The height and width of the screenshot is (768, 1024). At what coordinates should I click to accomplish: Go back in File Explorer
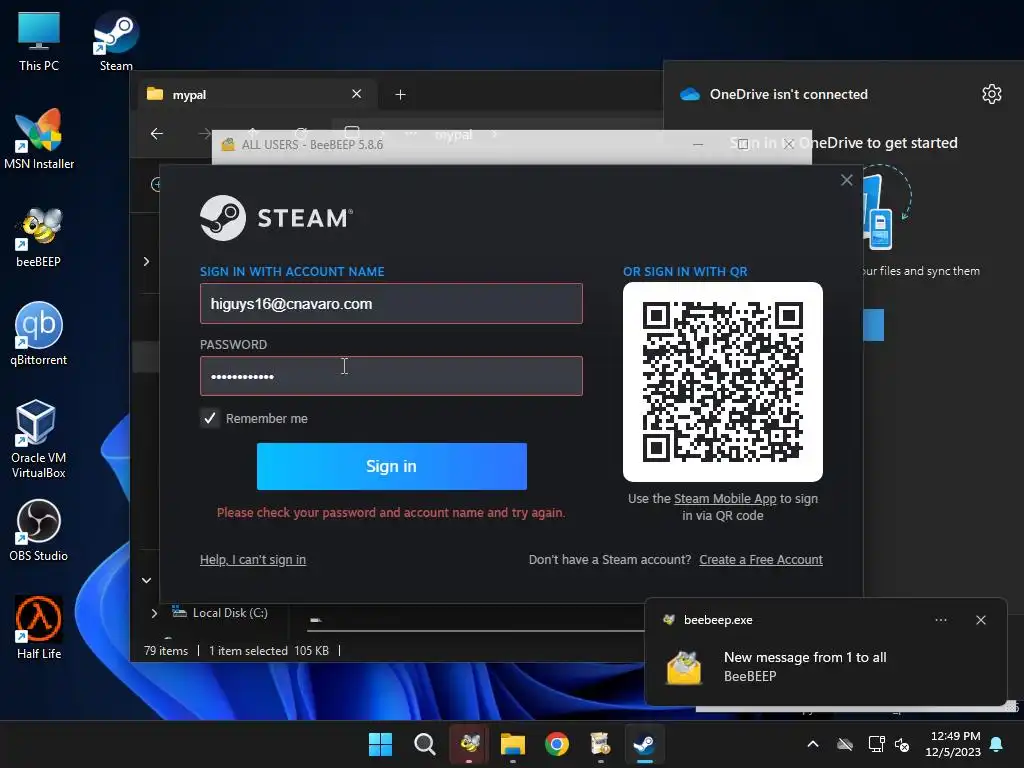pyautogui.click(x=157, y=134)
